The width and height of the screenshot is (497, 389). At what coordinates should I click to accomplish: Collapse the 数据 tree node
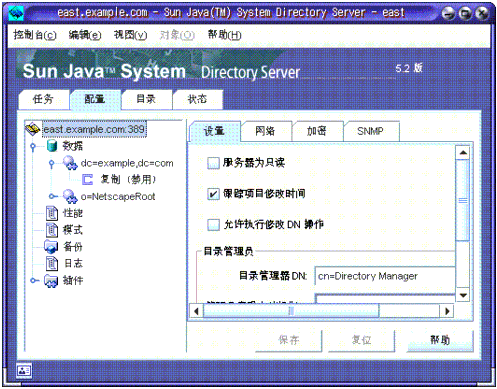[33, 146]
